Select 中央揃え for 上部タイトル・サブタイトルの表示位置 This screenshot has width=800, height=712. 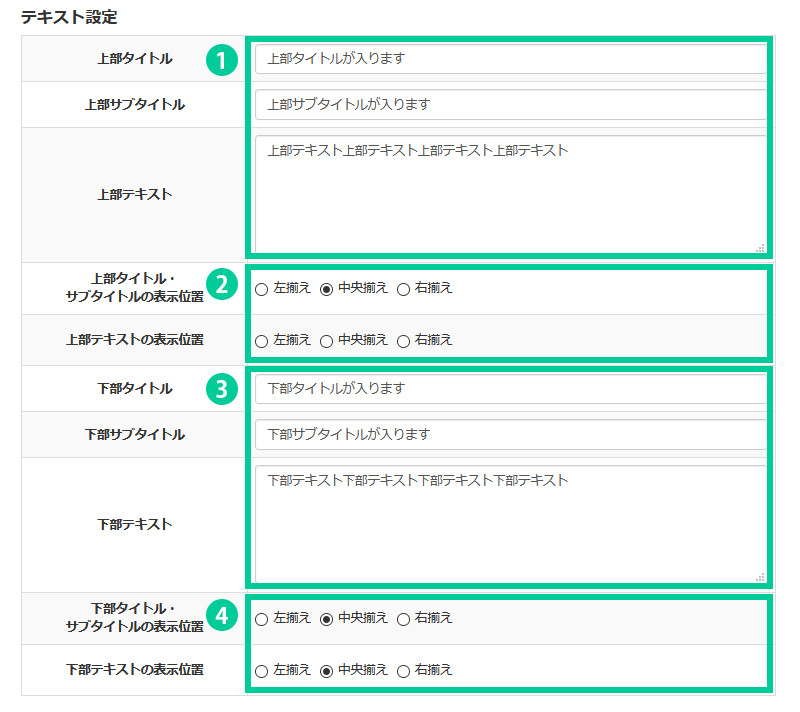[x=326, y=289]
